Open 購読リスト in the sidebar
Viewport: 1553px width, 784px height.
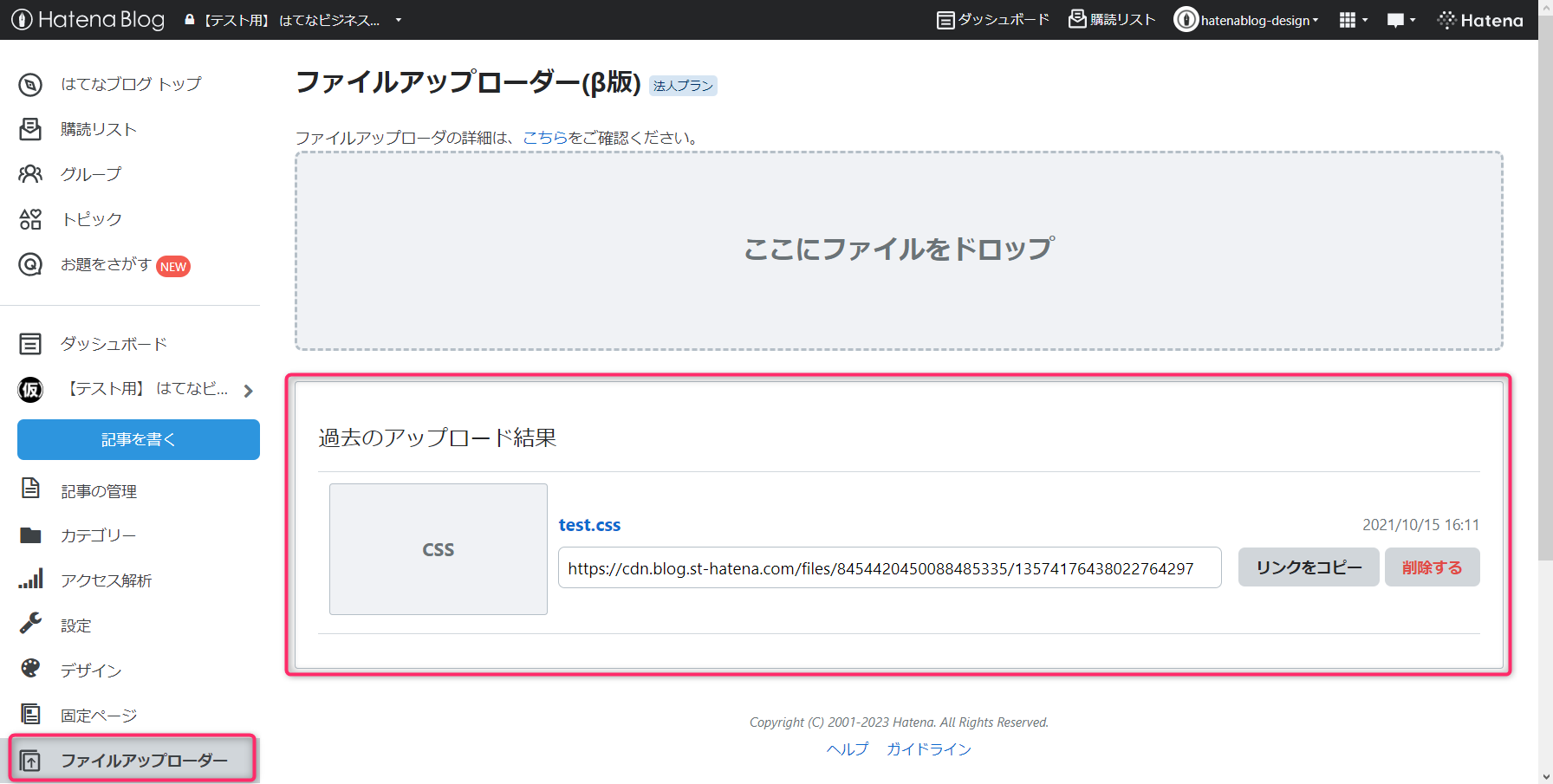(x=99, y=129)
